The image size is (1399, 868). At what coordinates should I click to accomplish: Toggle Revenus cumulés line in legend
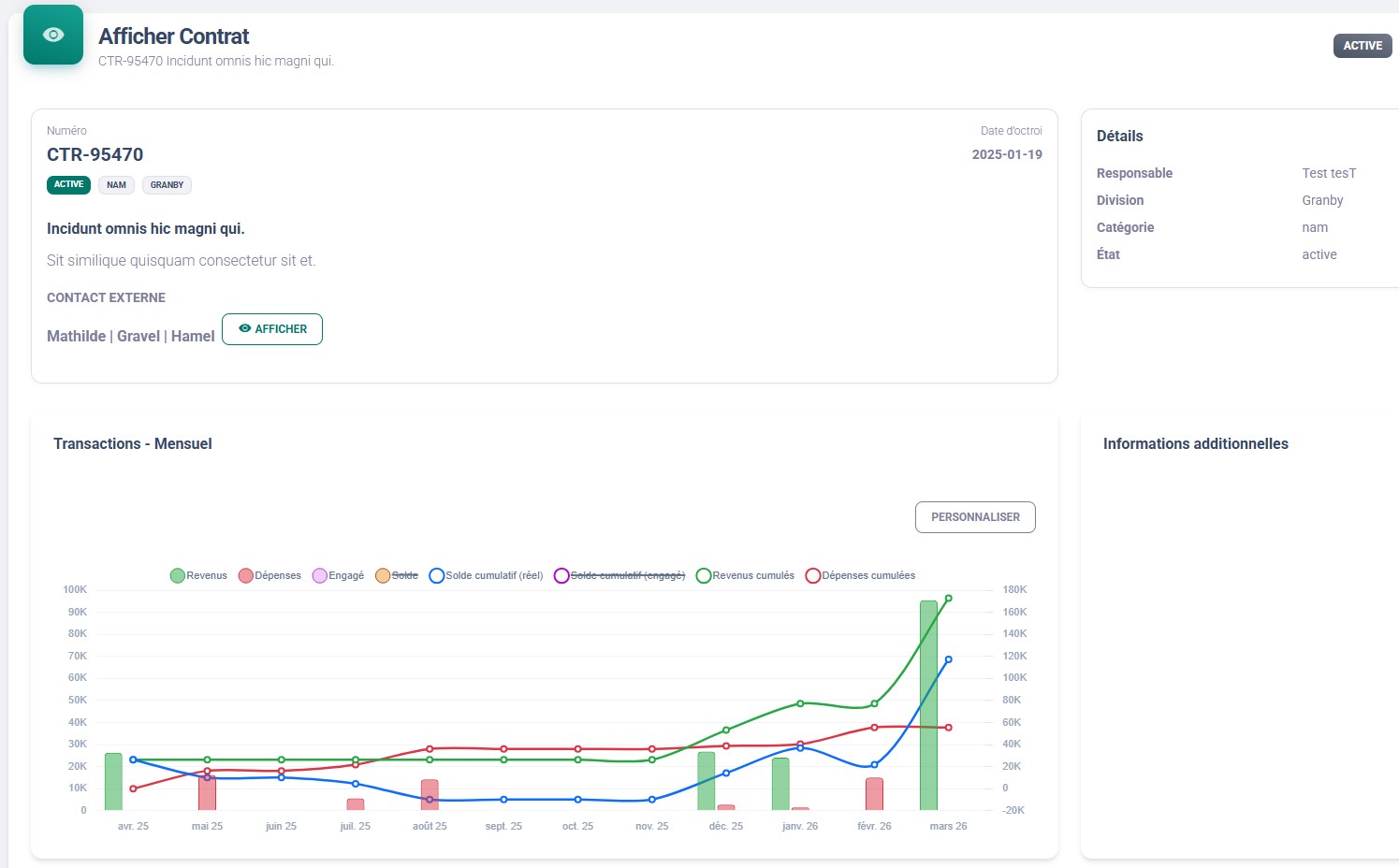(x=745, y=575)
